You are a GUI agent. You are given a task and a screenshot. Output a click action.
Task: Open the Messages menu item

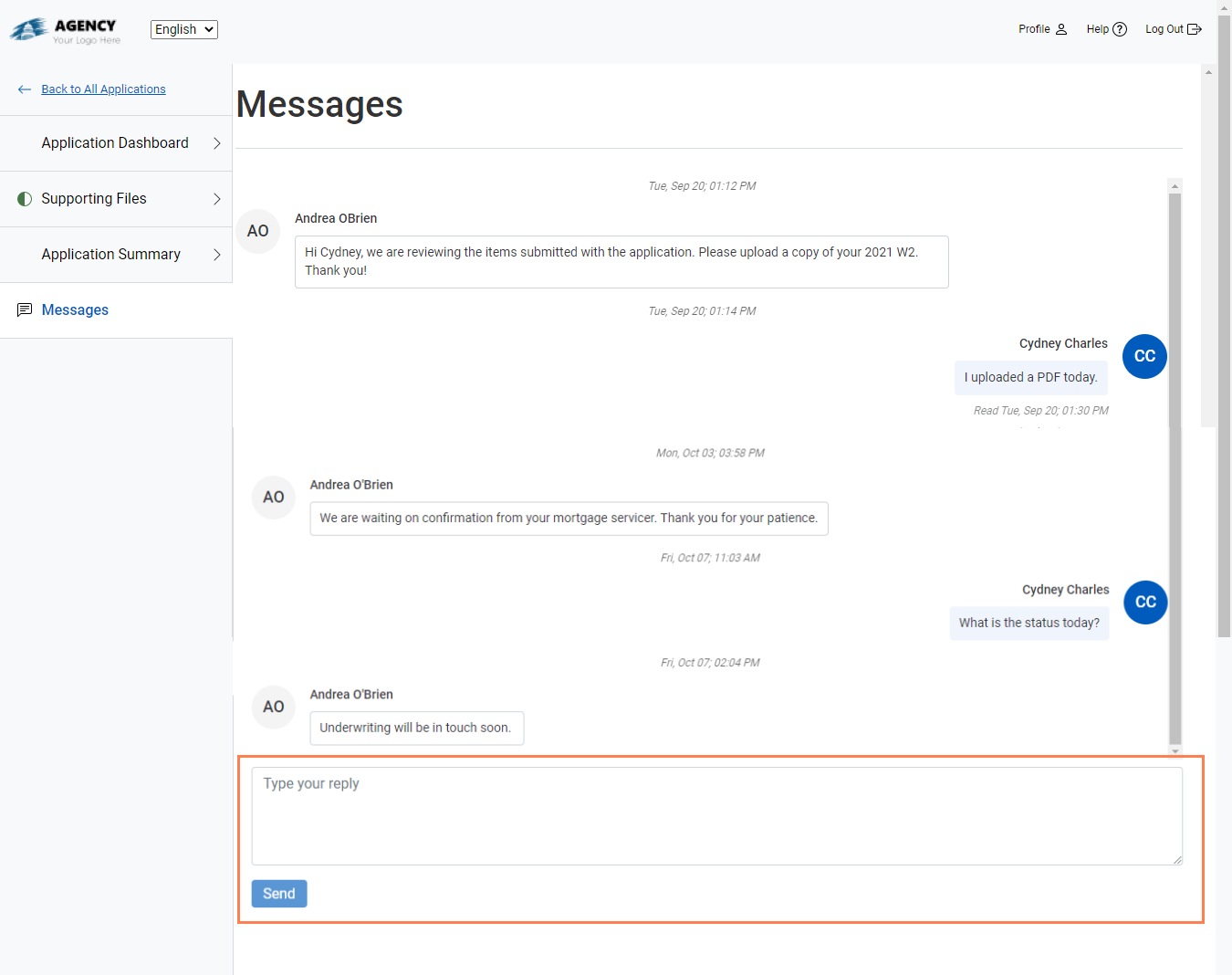(x=75, y=310)
